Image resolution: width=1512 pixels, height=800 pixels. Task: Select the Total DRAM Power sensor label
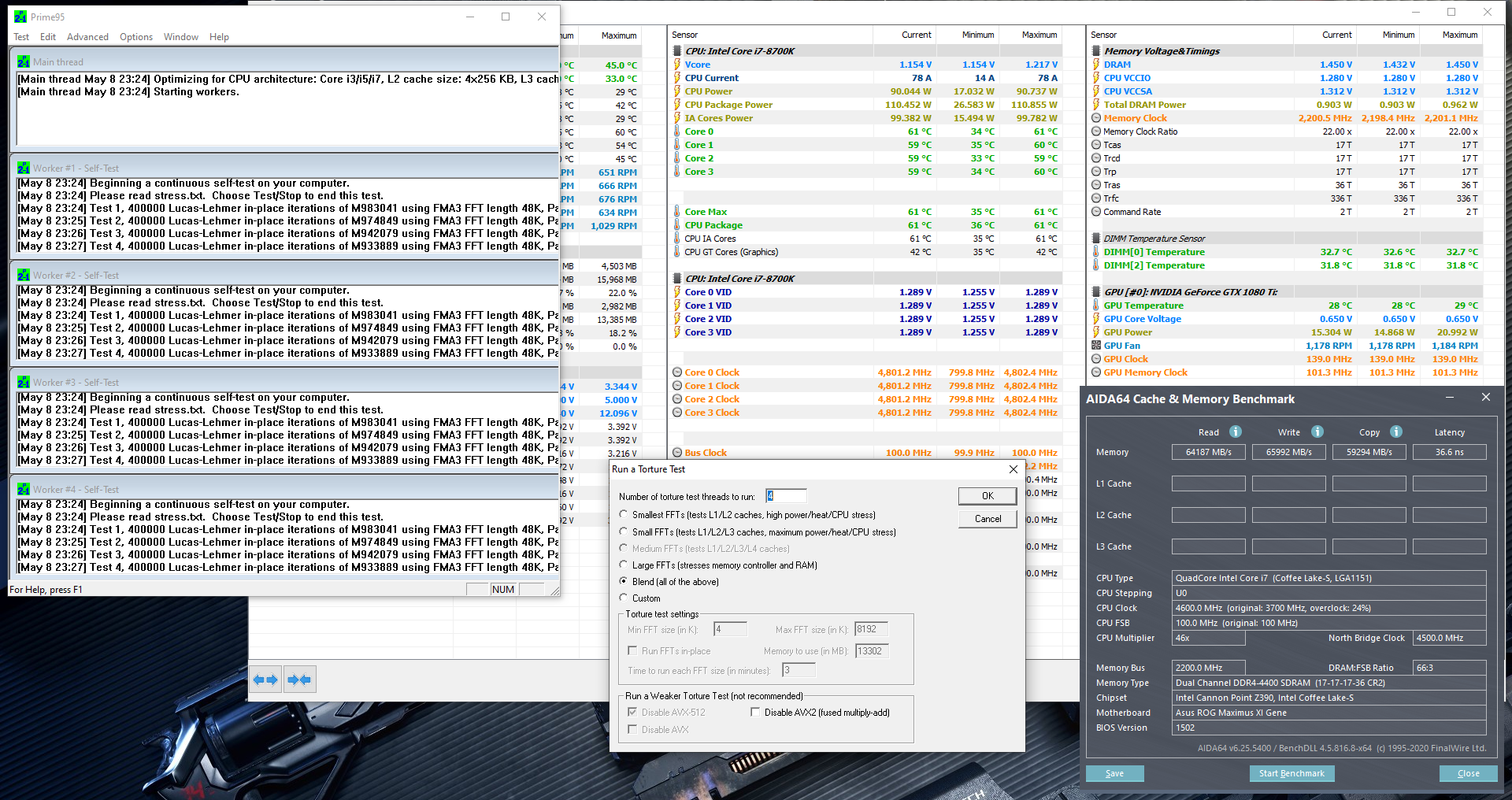(x=1144, y=105)
